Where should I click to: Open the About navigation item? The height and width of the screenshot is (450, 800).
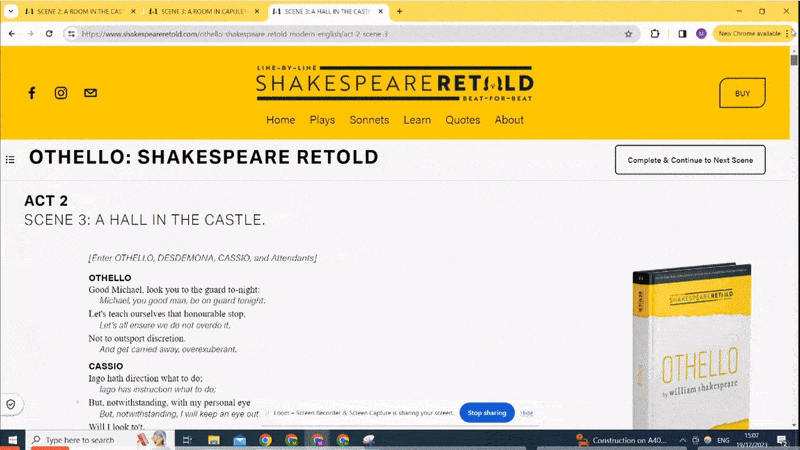point(509,120)
